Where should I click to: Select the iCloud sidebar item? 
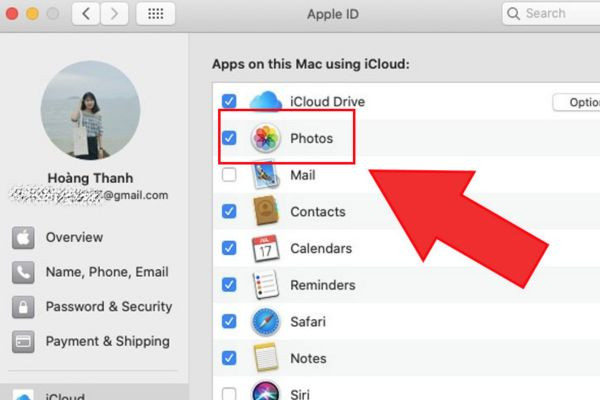tap(94, 392)
